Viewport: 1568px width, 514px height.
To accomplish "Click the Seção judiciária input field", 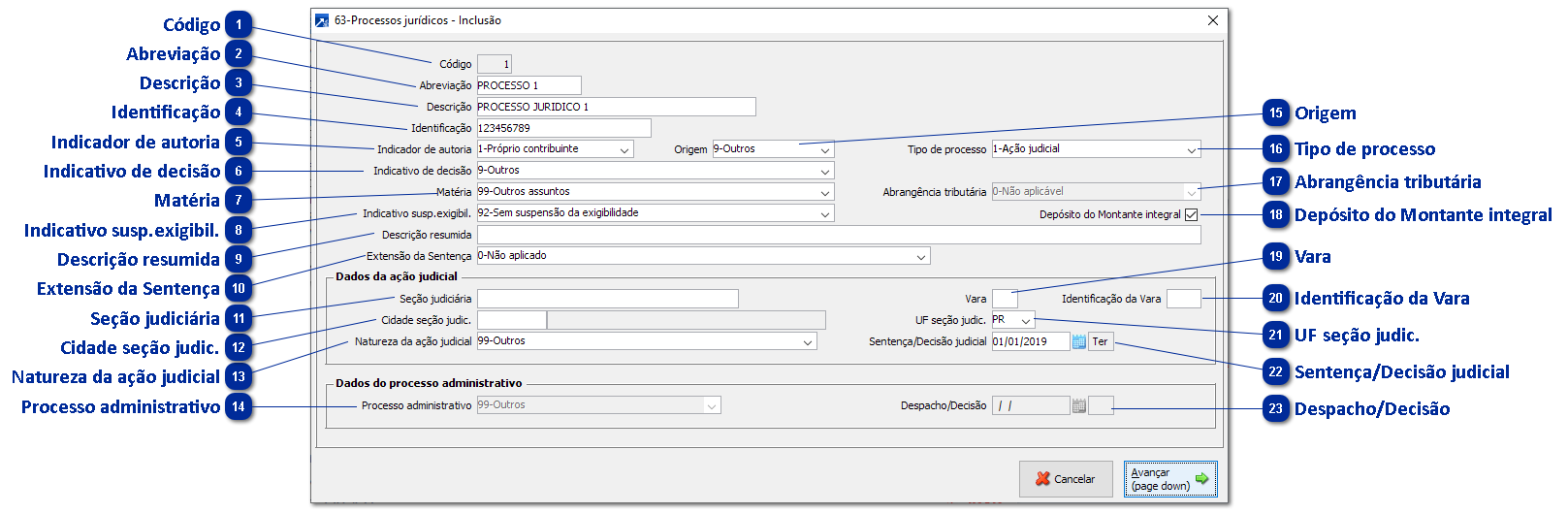I will tap(608, 299).
